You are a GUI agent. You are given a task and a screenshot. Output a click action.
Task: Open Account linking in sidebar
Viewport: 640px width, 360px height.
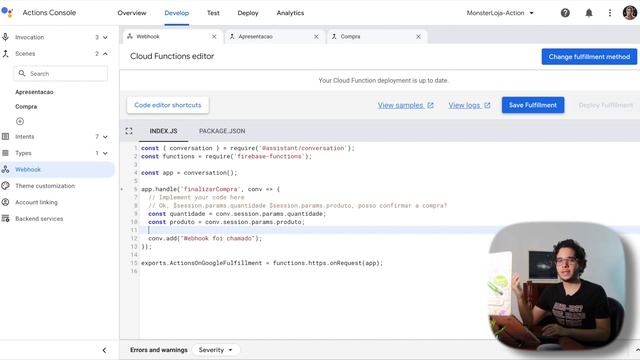coord(36,202)
